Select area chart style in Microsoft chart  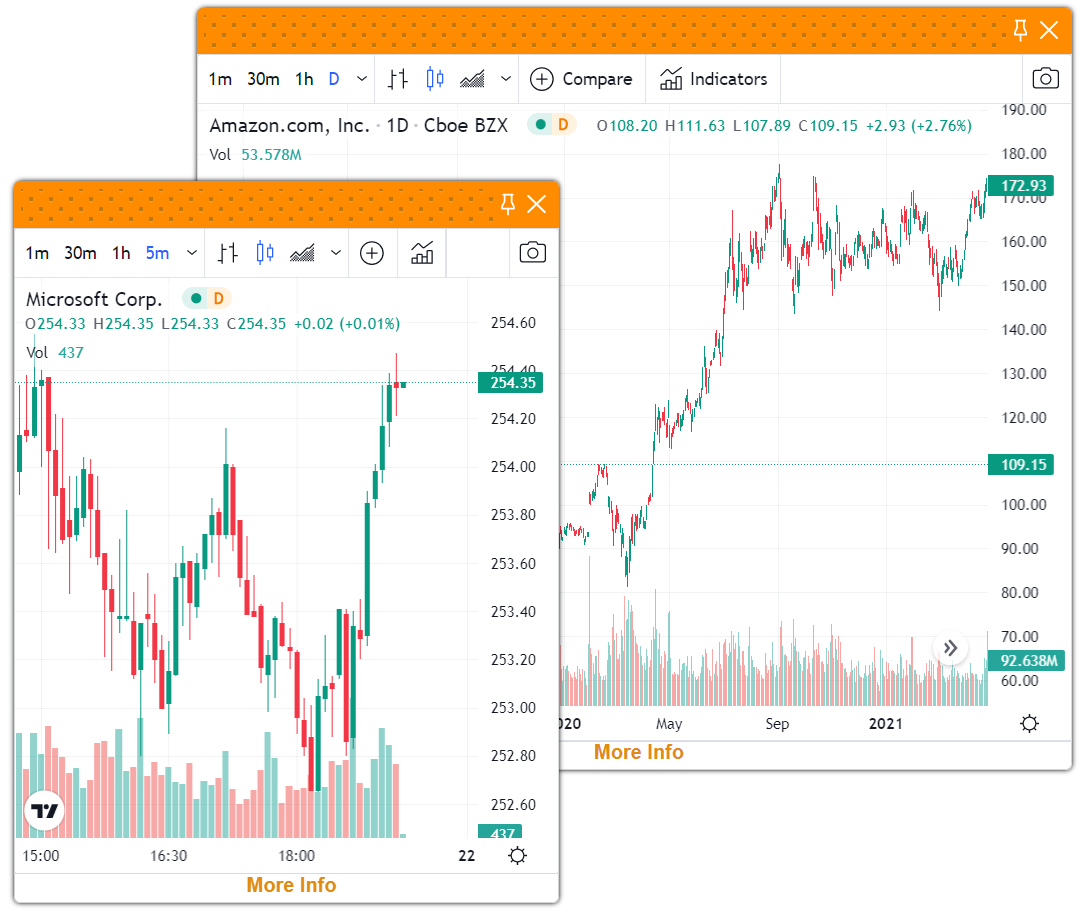[x=302, y=253]
